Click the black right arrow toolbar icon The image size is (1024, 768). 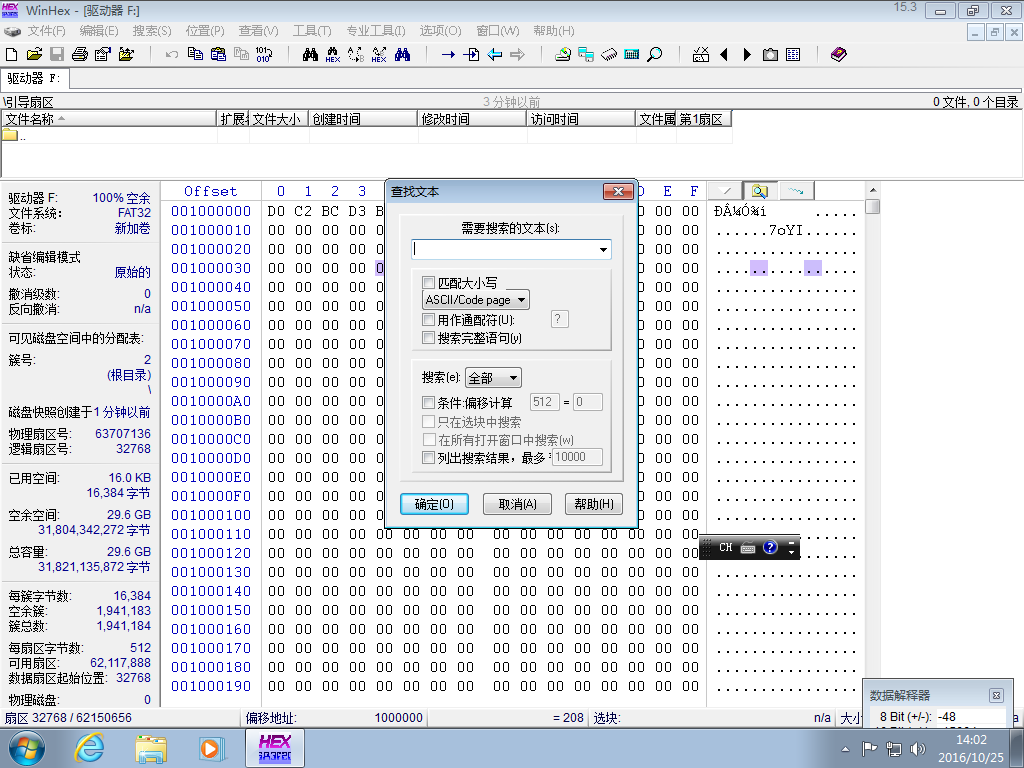(x=747, y=54)
